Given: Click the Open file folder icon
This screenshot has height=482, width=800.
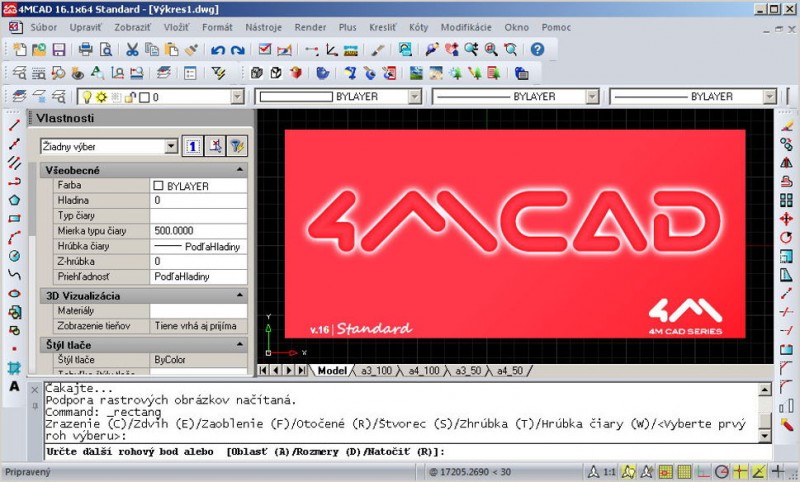Looking at the screenshot, I should pyautogui.click(x=39, y=49).
